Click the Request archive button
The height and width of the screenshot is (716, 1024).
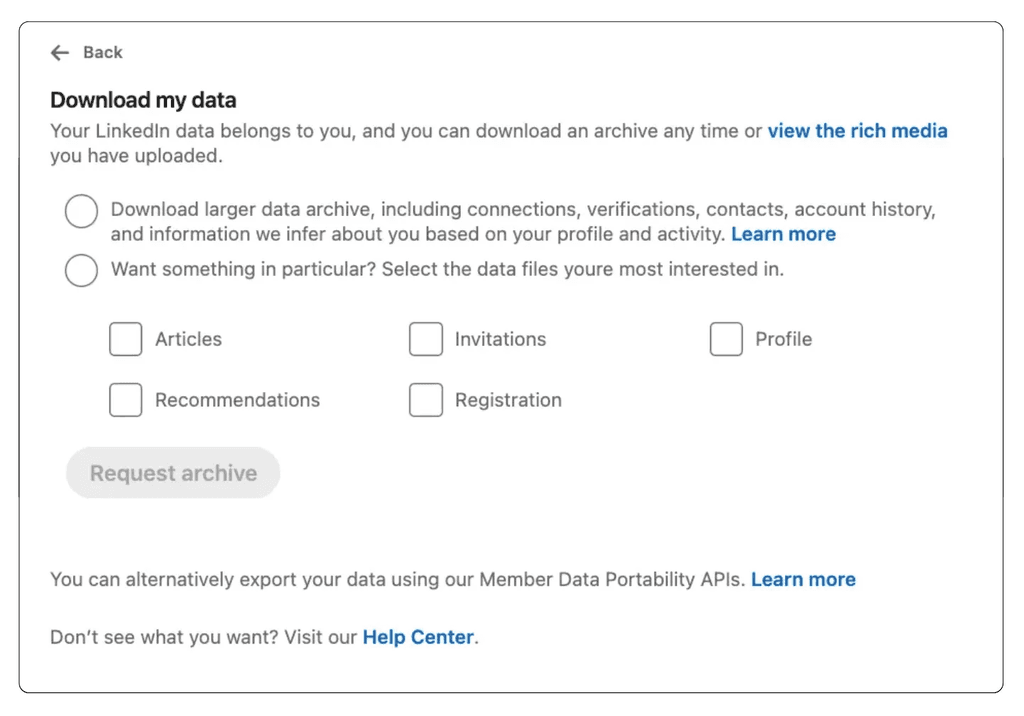pyautogui.click(x=172, y=472)
